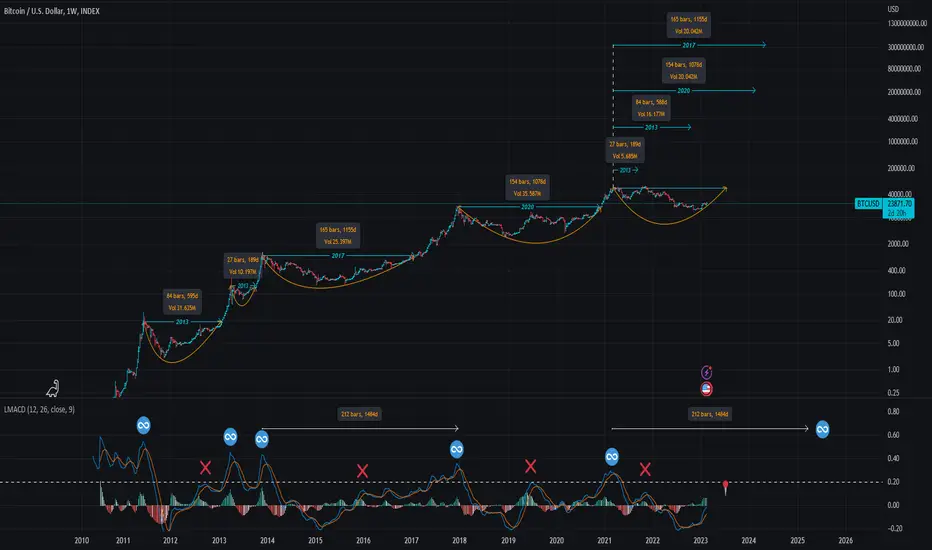This screenshot has width=932, height=550.
Task: Click the current price 23871.70 label
Action: tap(899, 203)
